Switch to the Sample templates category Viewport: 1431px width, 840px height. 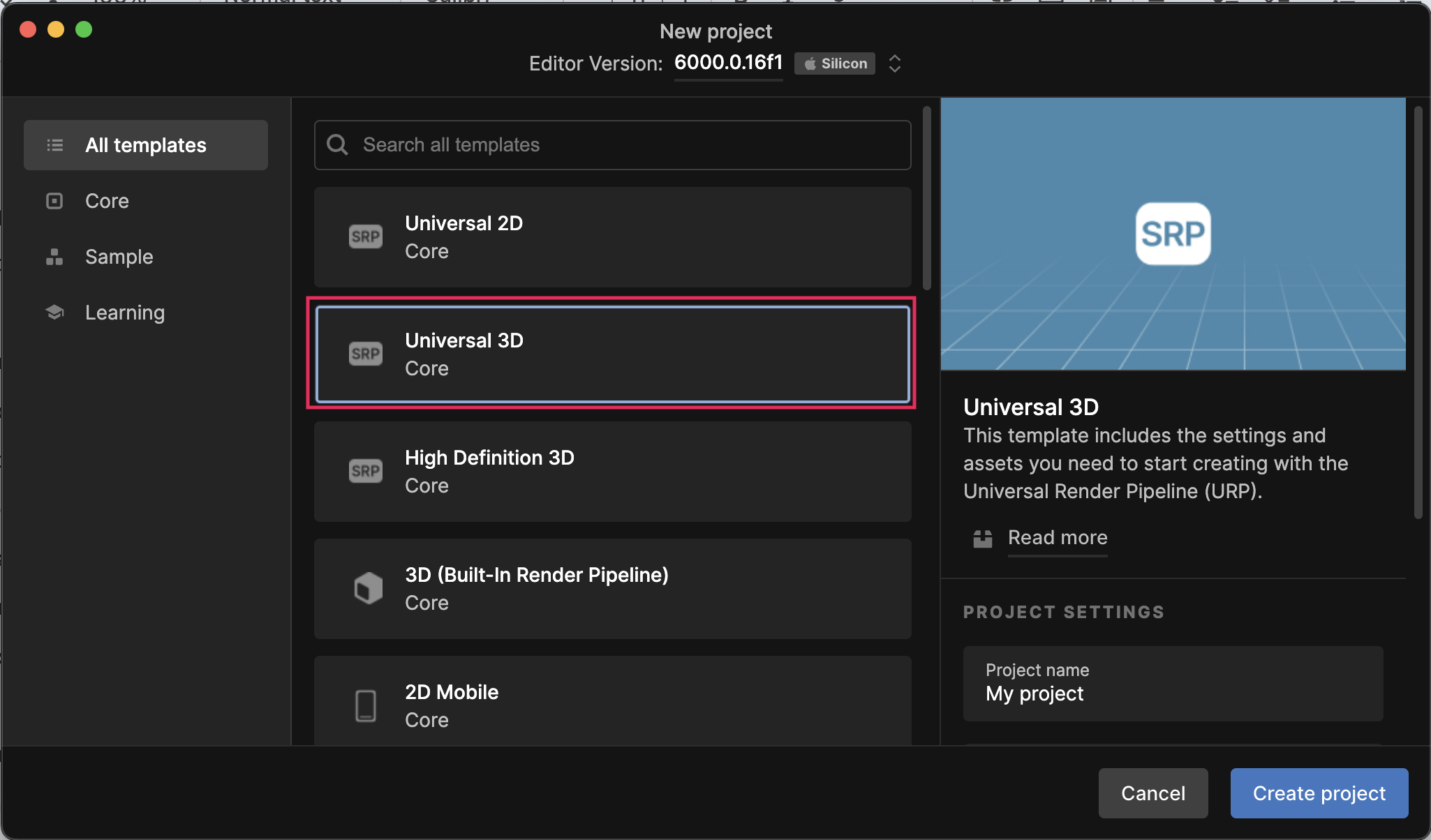(x=119, y=257)
